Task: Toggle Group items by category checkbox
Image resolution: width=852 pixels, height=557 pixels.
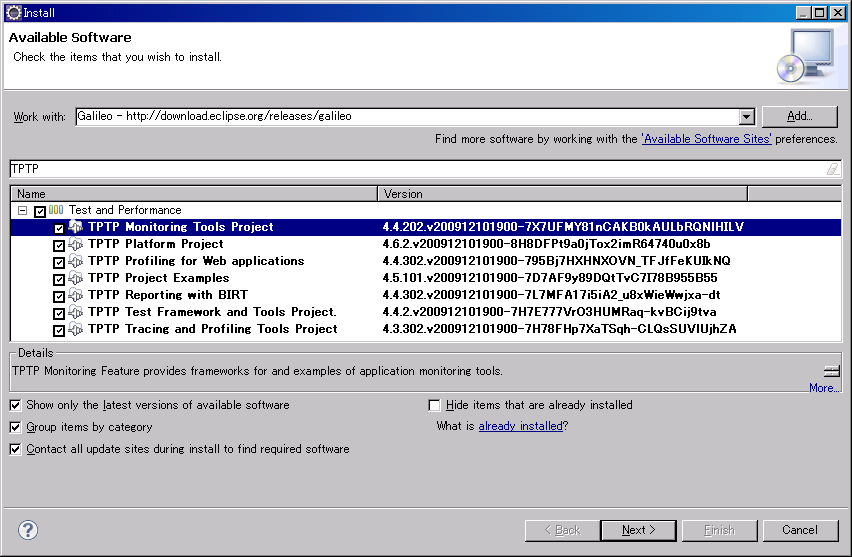Action: click(15, 428)
